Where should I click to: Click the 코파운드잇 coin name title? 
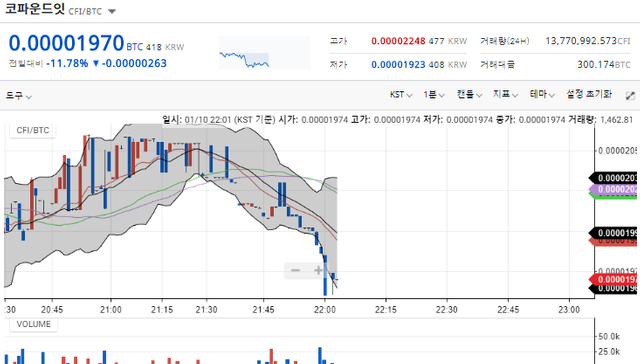click(x=35, y=9)
